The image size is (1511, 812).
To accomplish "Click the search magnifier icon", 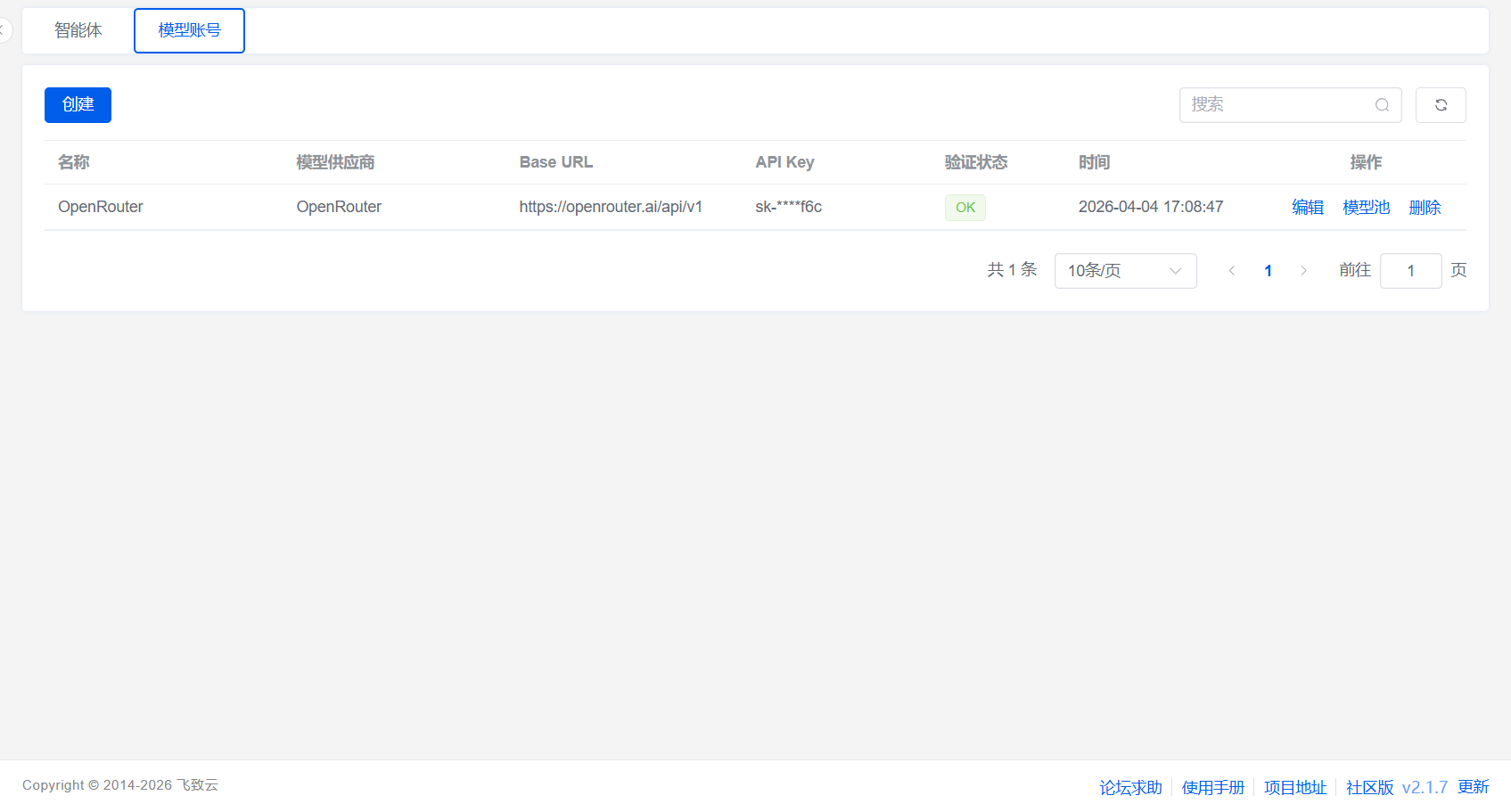I will coord(1382,105).
